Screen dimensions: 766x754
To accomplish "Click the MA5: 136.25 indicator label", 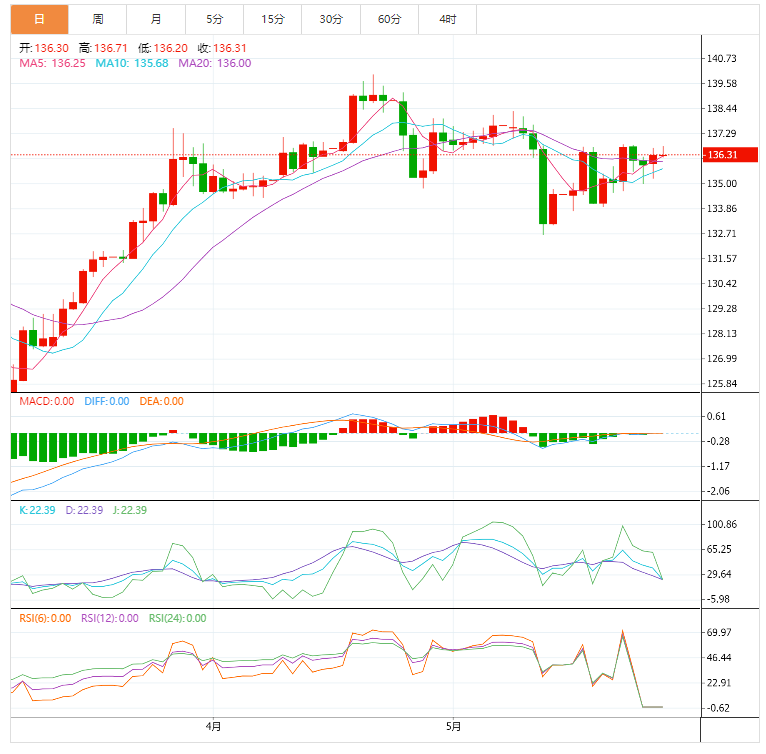I will [52, 64].
